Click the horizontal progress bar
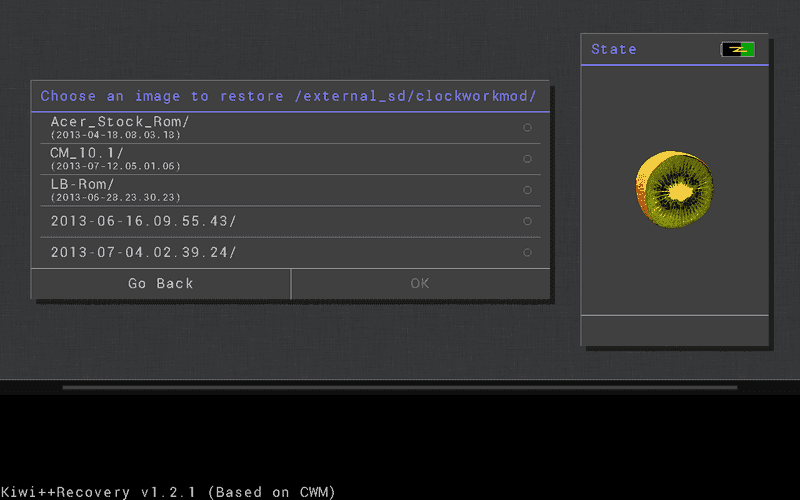800x500 pixels. point(400,387)
